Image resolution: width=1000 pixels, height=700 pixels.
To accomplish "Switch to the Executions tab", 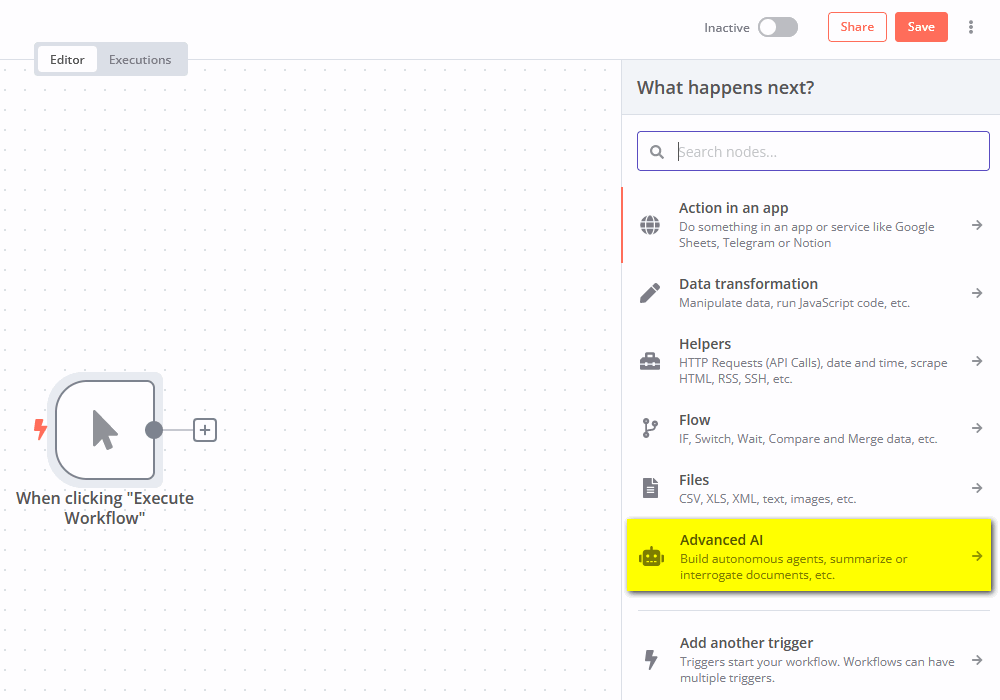I will tap(140, 60).
